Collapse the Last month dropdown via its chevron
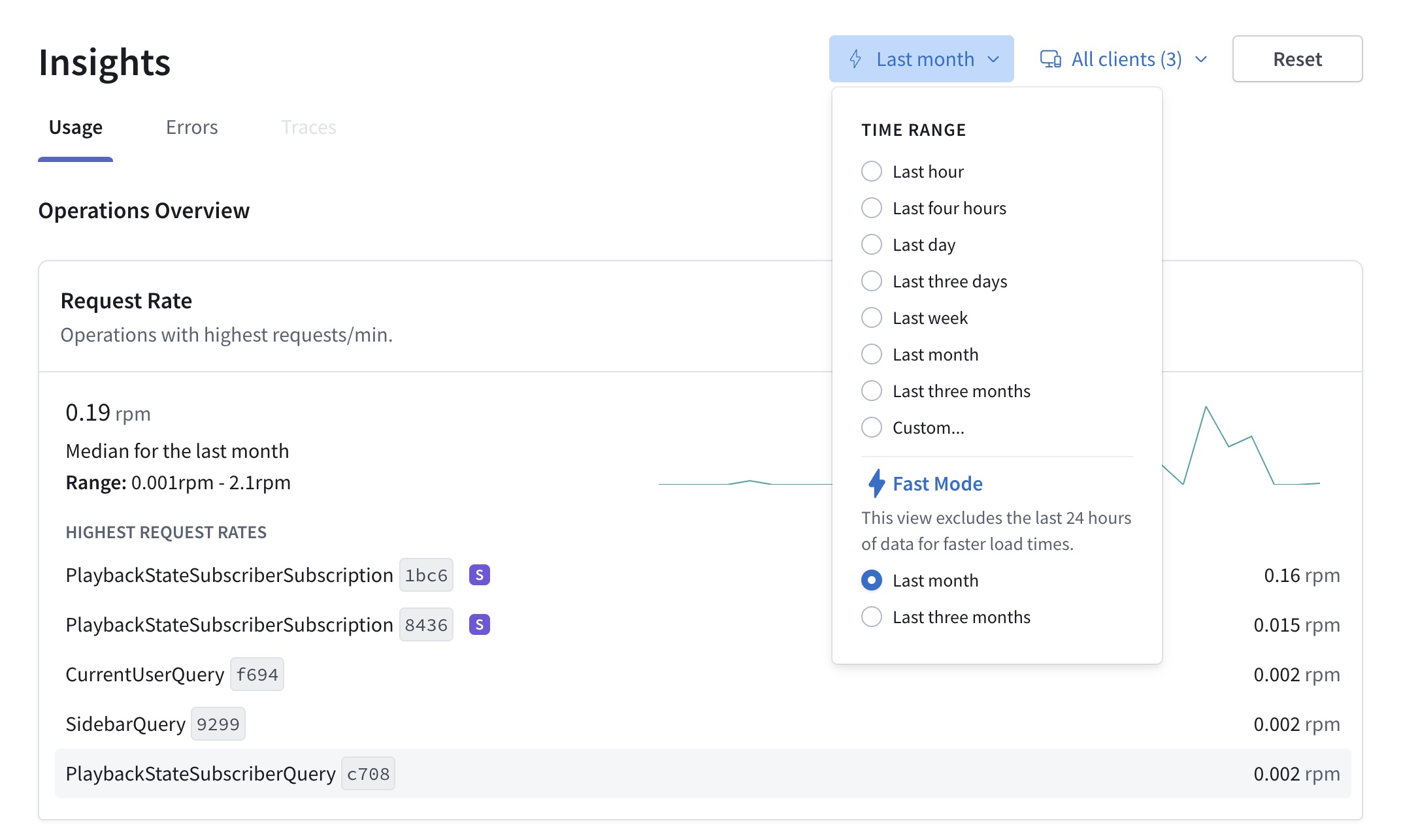Viewport: 1401px width, 840px height. tap(992, 58)
